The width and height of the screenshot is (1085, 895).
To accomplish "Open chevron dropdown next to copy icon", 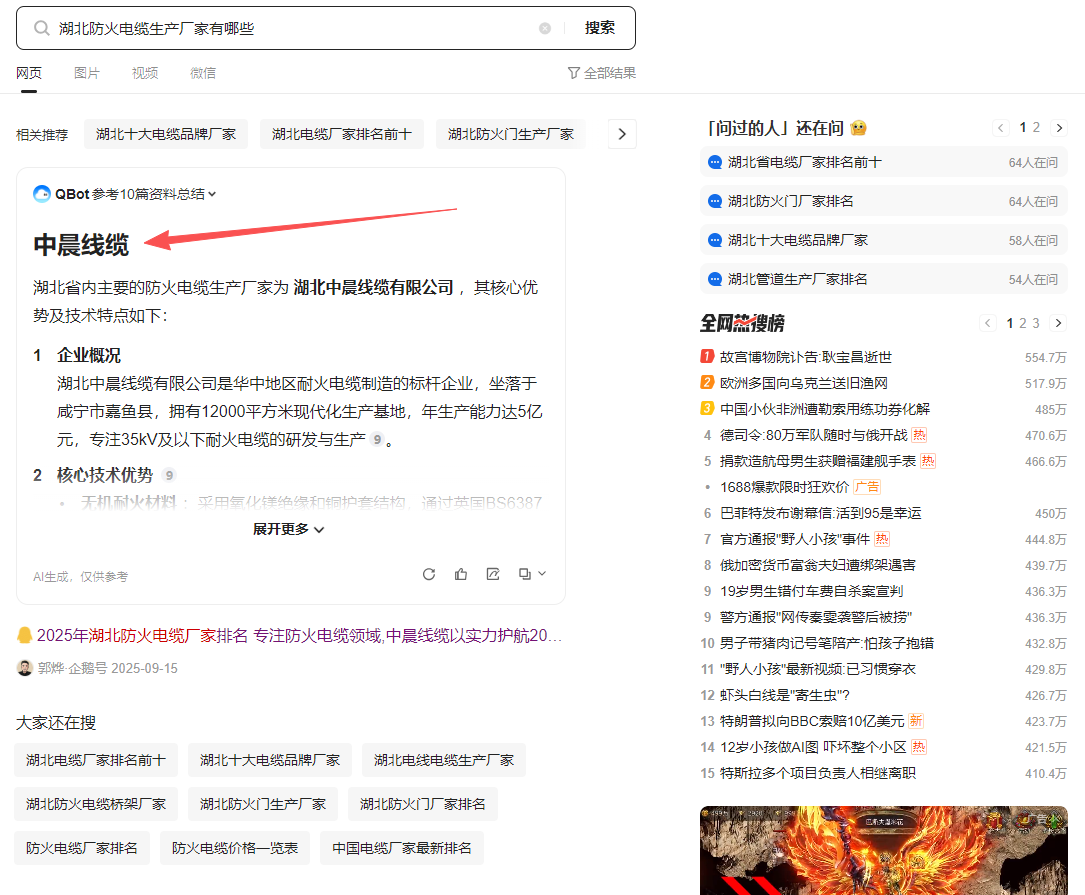I will (x=540, y=573).
